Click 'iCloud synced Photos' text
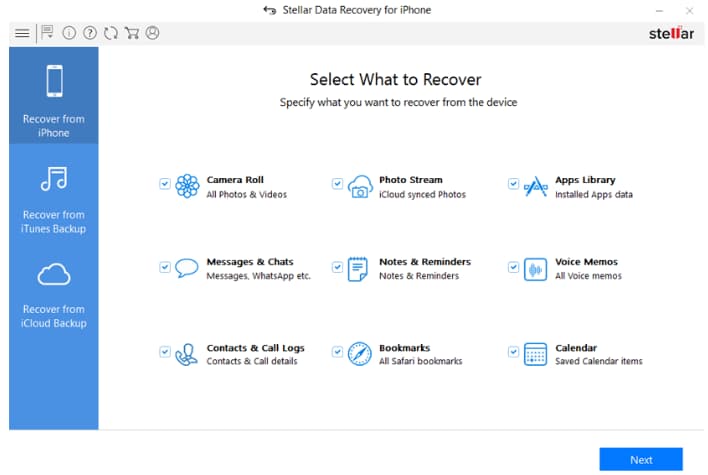708x475 pixels. click(422, 195)
